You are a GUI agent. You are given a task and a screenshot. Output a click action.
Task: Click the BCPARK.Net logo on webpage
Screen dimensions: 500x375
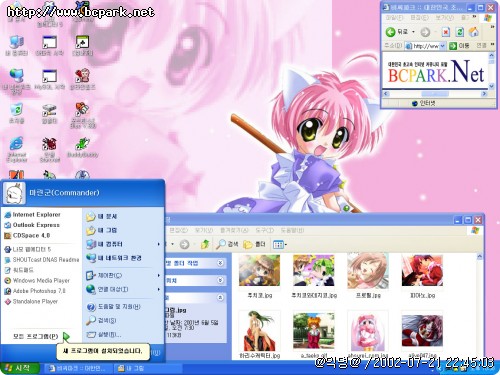click(x=436, y=71)
